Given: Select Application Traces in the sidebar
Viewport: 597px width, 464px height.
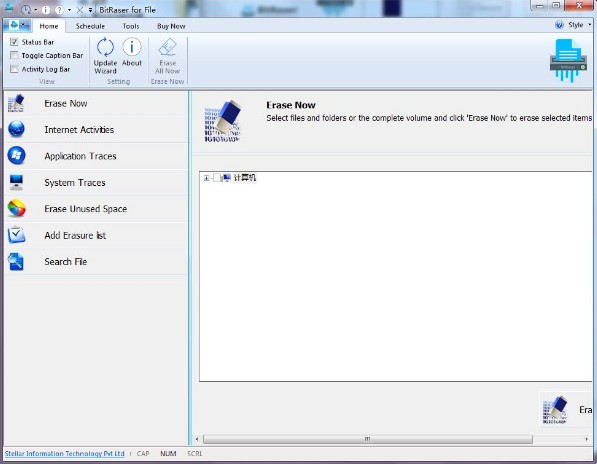Looking at the screenshot, I should [x=97, y=156].
